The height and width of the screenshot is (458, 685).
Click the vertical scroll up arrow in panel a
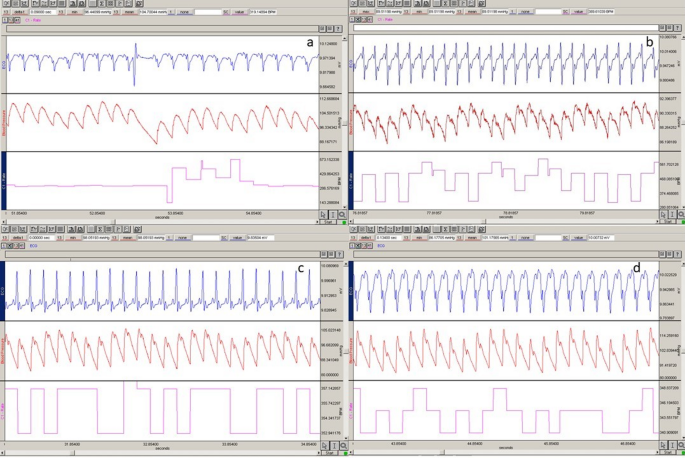point(345,38)
